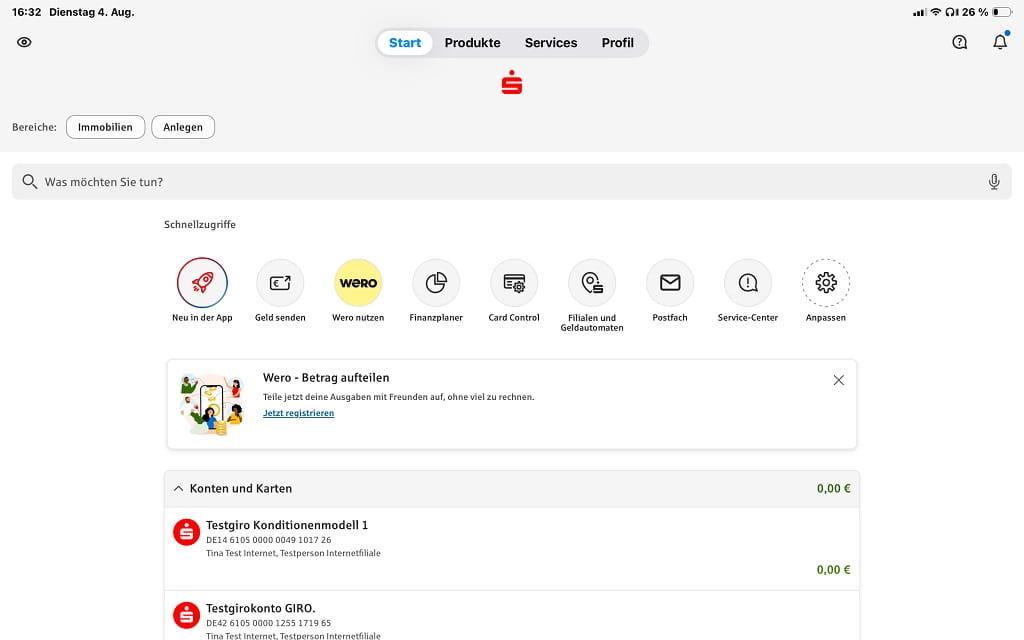The height and width of the screenshot is (640, 1024).
Task: Tap Testgiro Konditionenmodell 1 balance 0,00 €
Action: tap(833, 569)
